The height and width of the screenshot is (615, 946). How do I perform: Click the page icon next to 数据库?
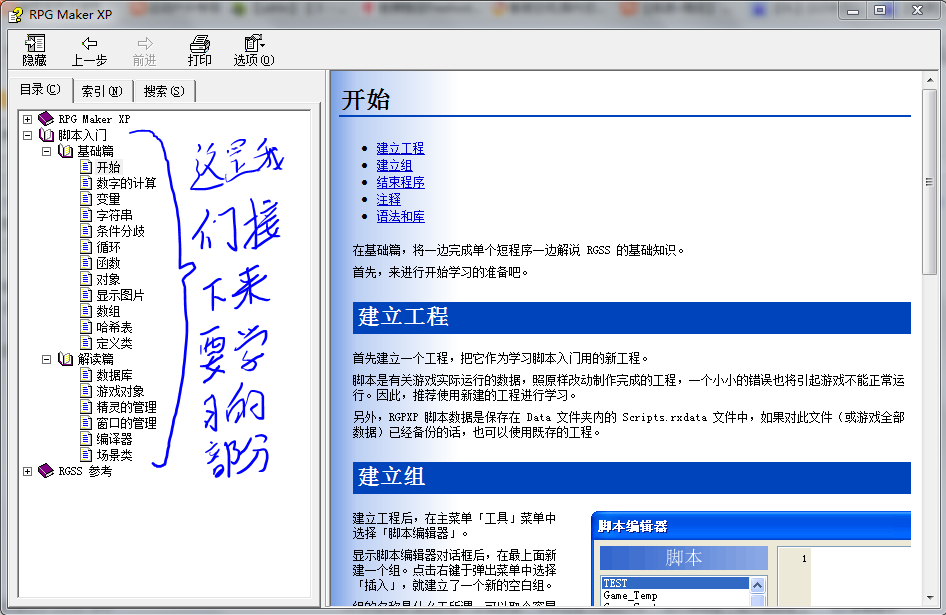pyautogui.click(x=86, y=375)
